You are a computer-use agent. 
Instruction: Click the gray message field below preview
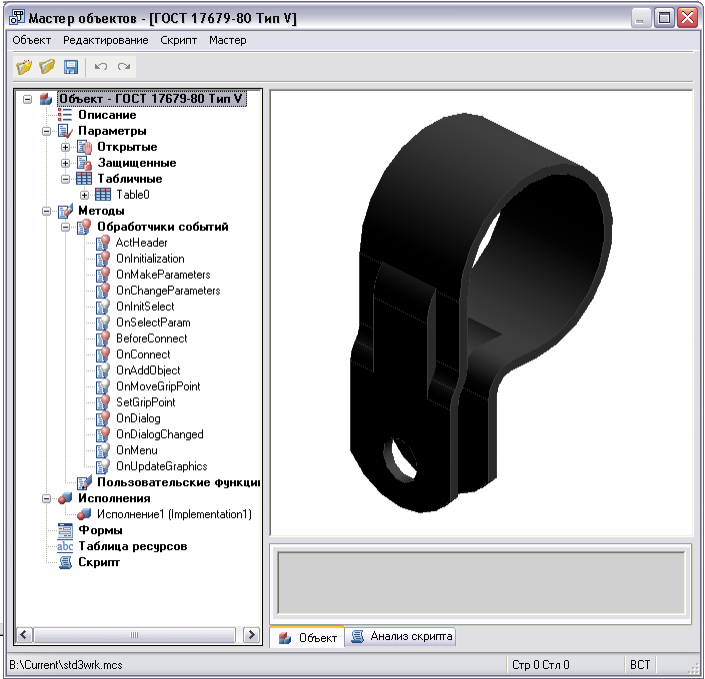[x=481, y=583]
